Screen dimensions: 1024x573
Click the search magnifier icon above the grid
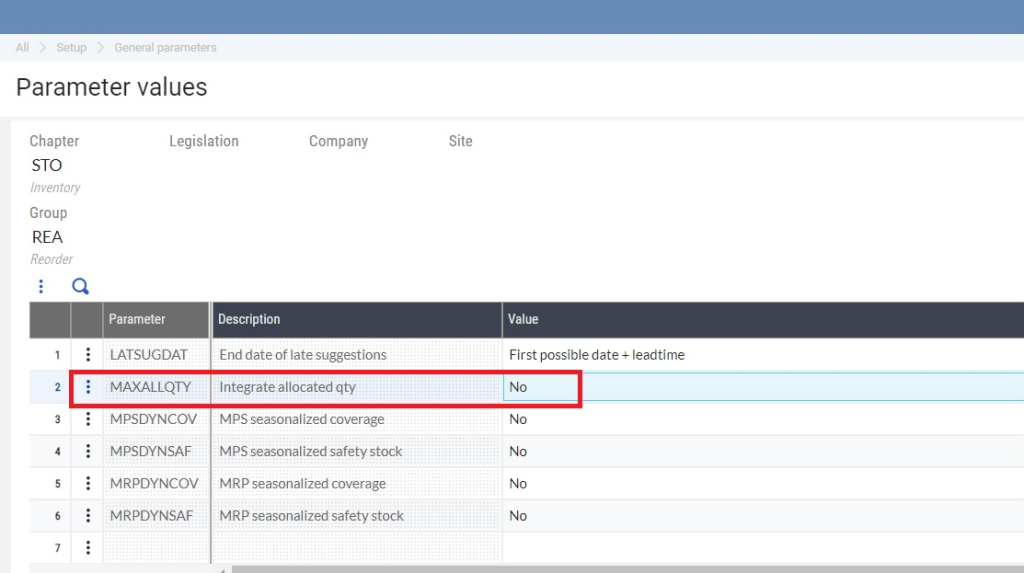tap(81, 286)
